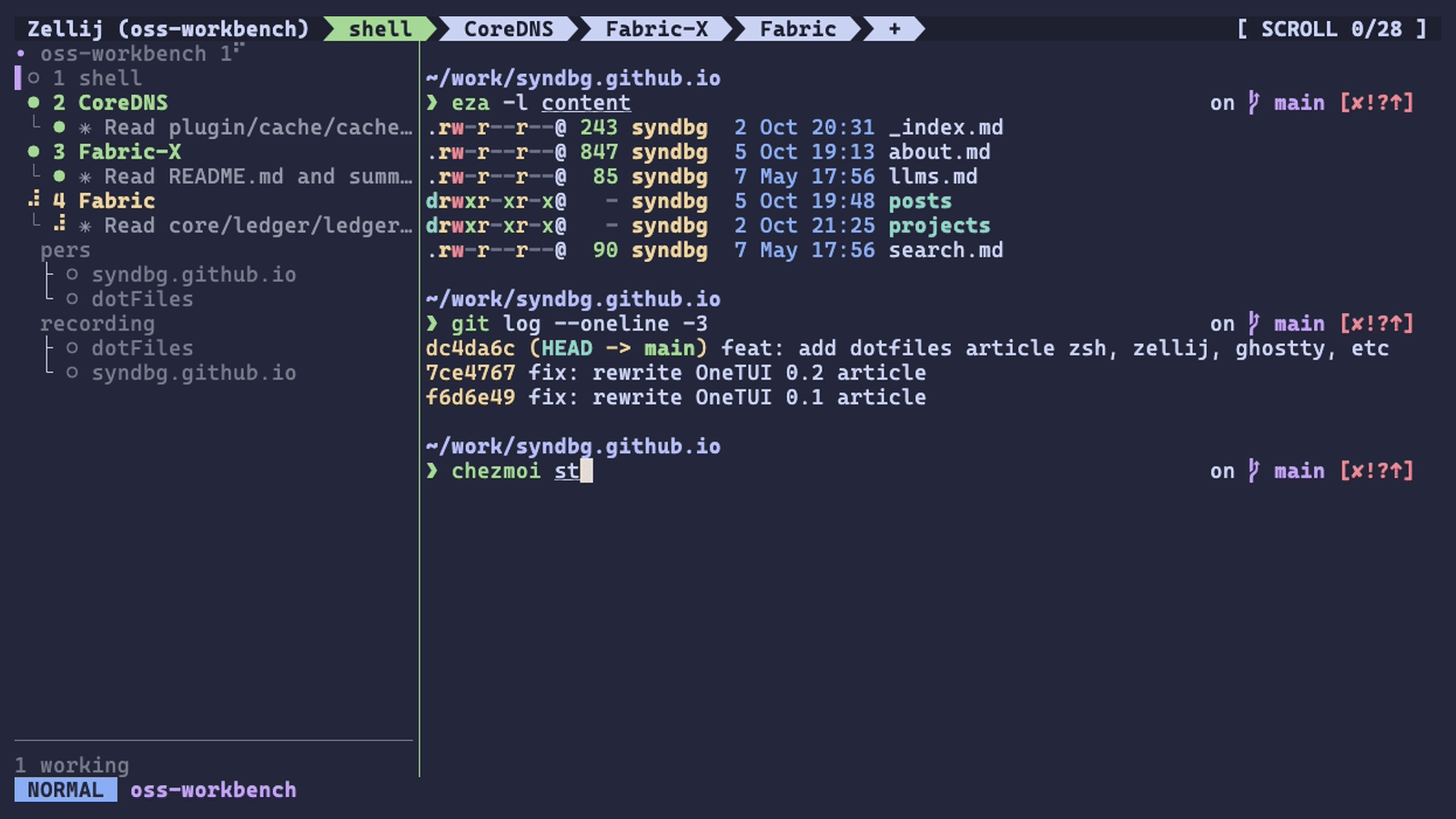This screenshot has width=1456, height=819.
Task: Click commit hash 7ce4767
Action: [470, 373]
